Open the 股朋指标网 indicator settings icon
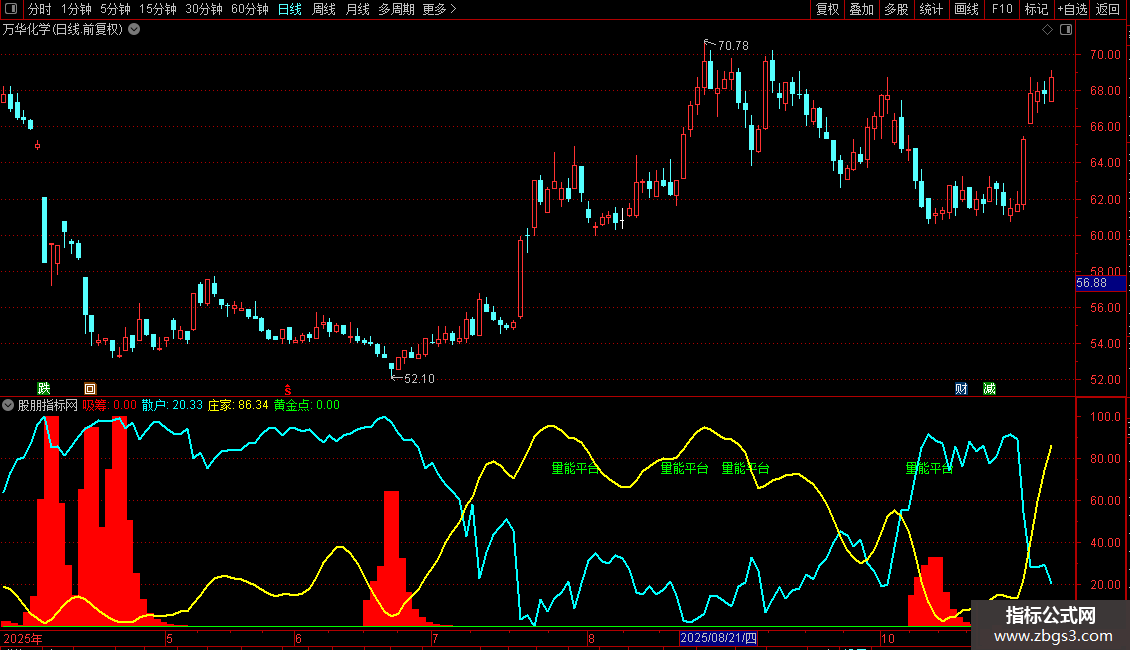The height and width of the screenshot is (650, 1130). pyautogui.click(x=8, y=405)
